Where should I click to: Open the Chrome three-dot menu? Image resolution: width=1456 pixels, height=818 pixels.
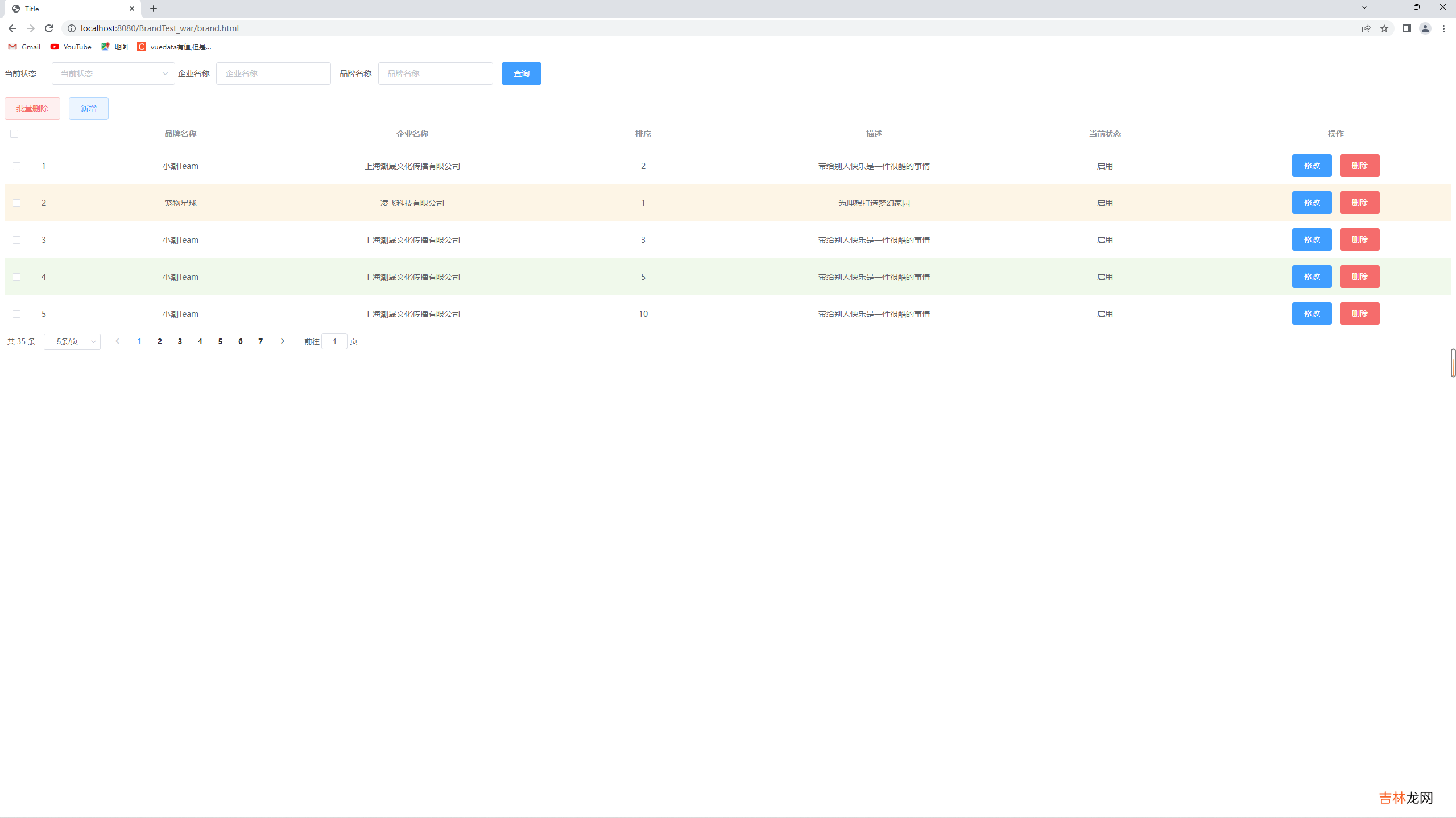click(x=1443, y=28)
